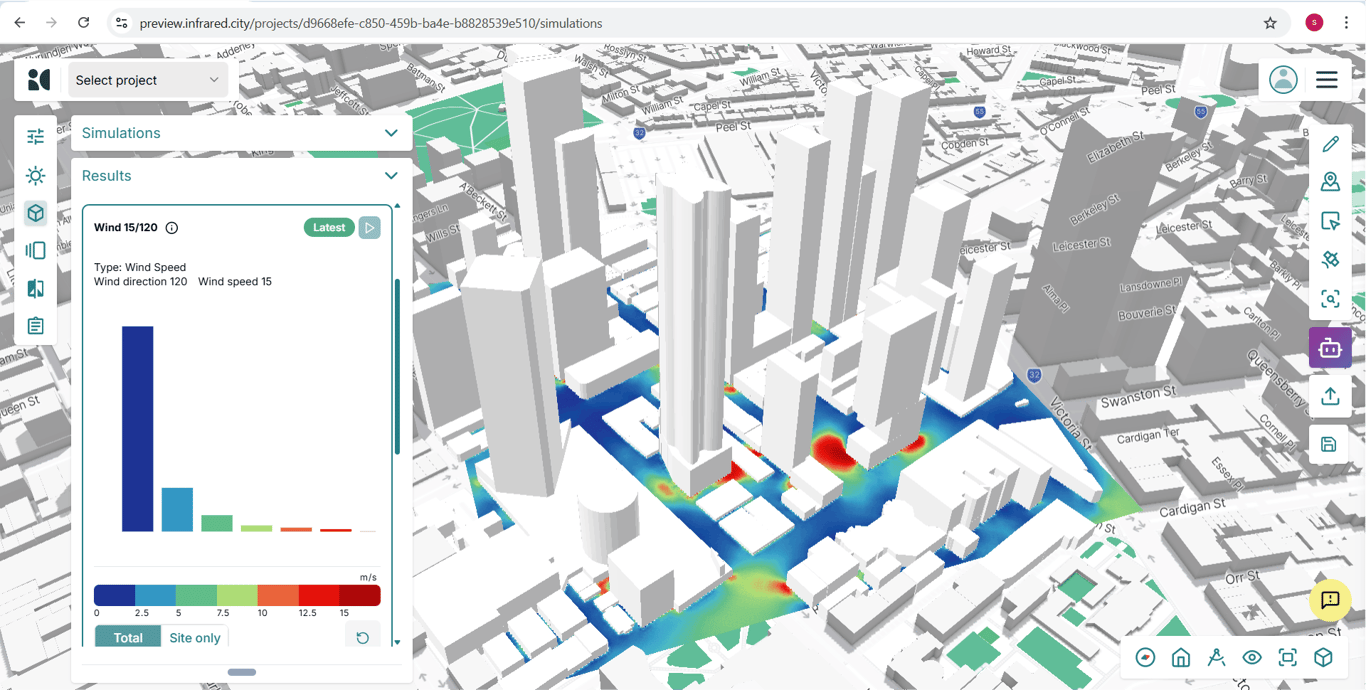
Task: Open the split-panel compare sidebar icon
Action: (x=36, y=251)
